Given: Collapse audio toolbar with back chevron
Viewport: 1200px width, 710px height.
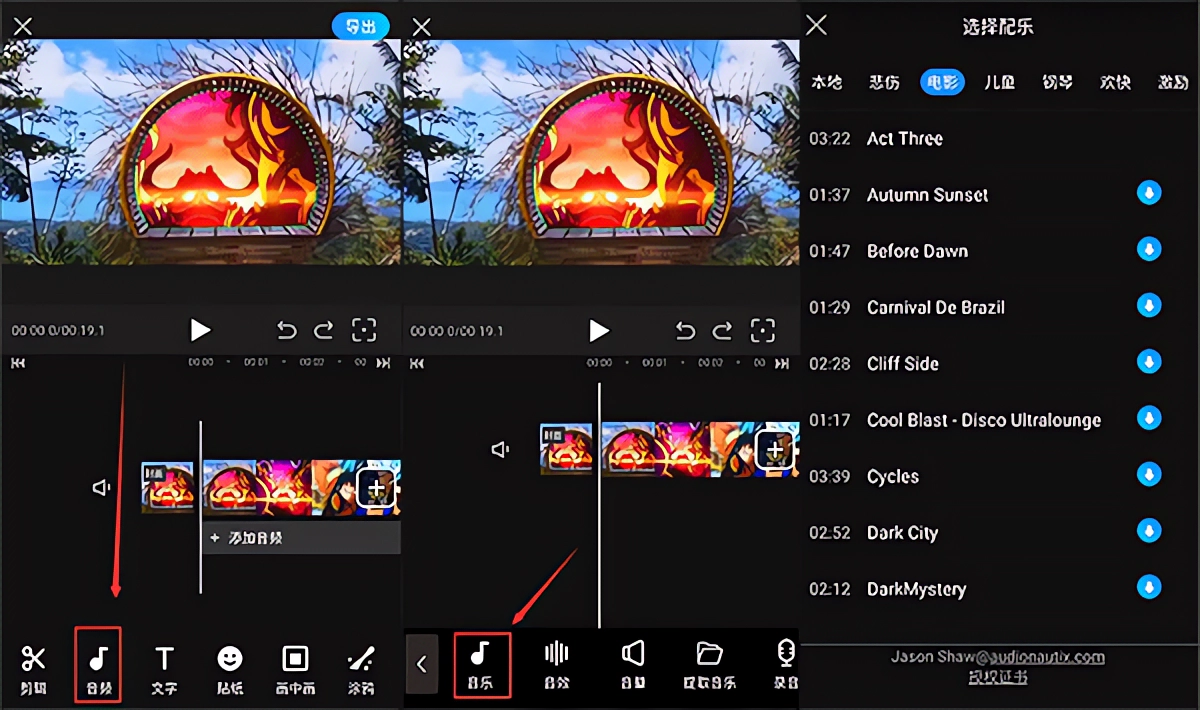Looking at the screenshot, I should tap(421, 663).
